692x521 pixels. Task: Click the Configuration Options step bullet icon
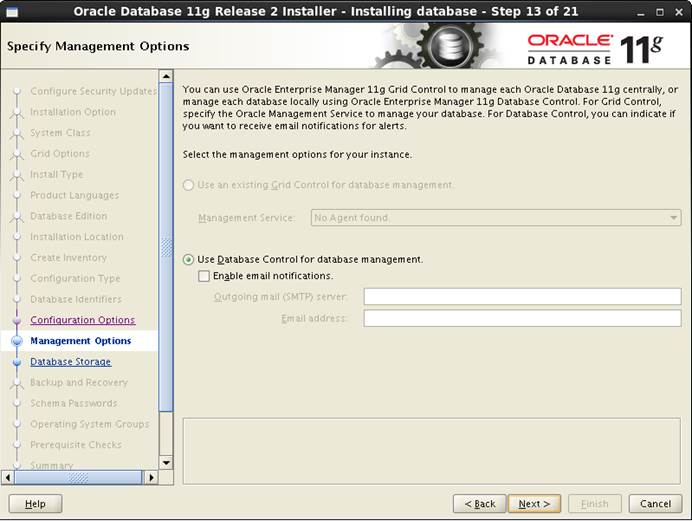coord(17,320)
